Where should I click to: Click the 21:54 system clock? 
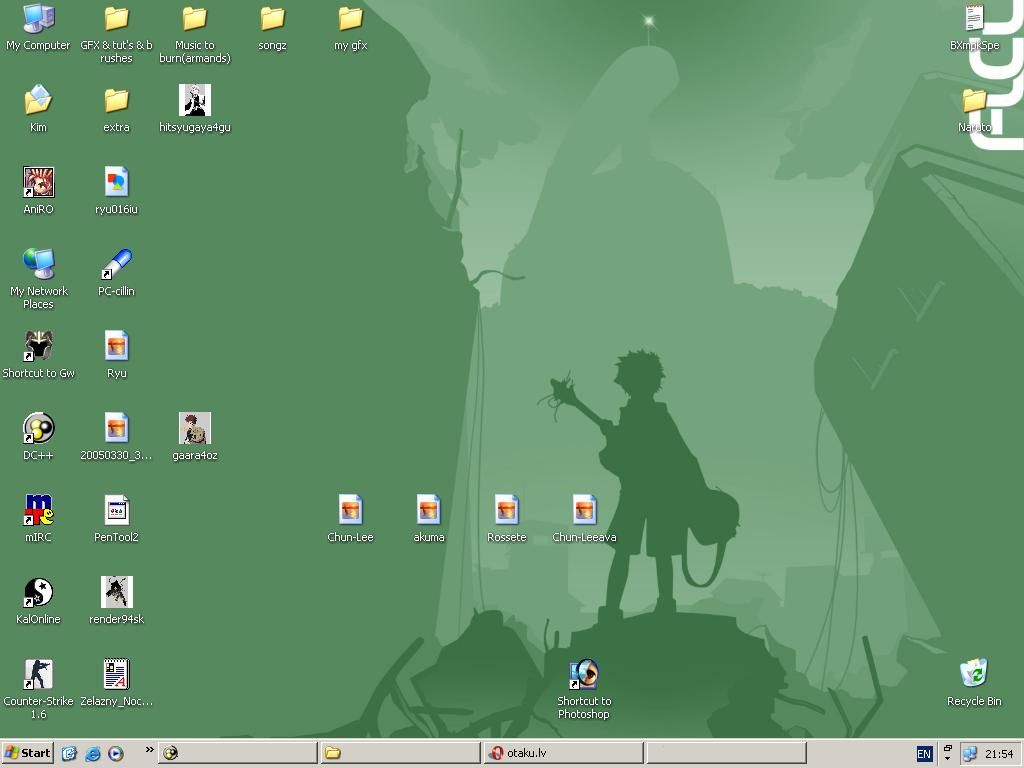[999, 754]
